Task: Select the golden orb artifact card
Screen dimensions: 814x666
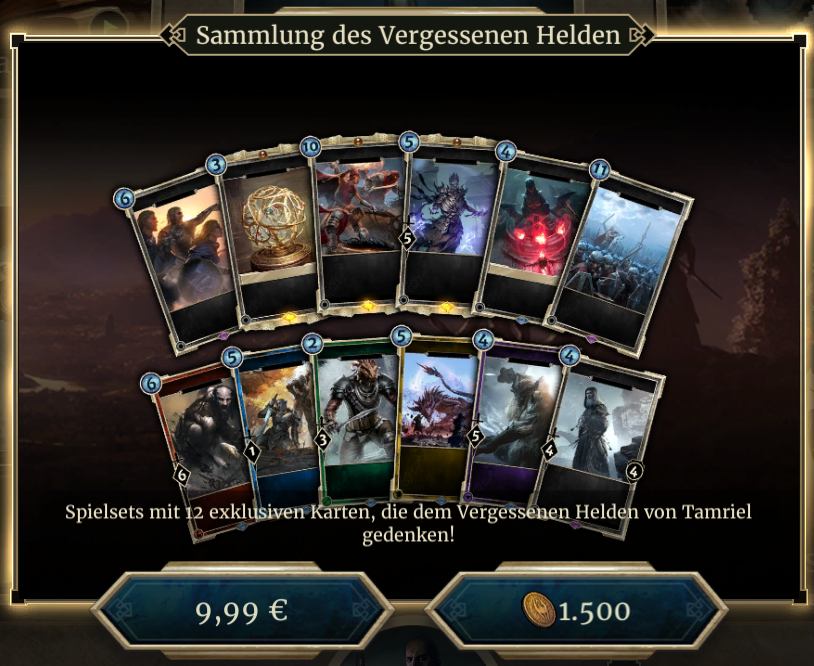Action: (270, 236)
